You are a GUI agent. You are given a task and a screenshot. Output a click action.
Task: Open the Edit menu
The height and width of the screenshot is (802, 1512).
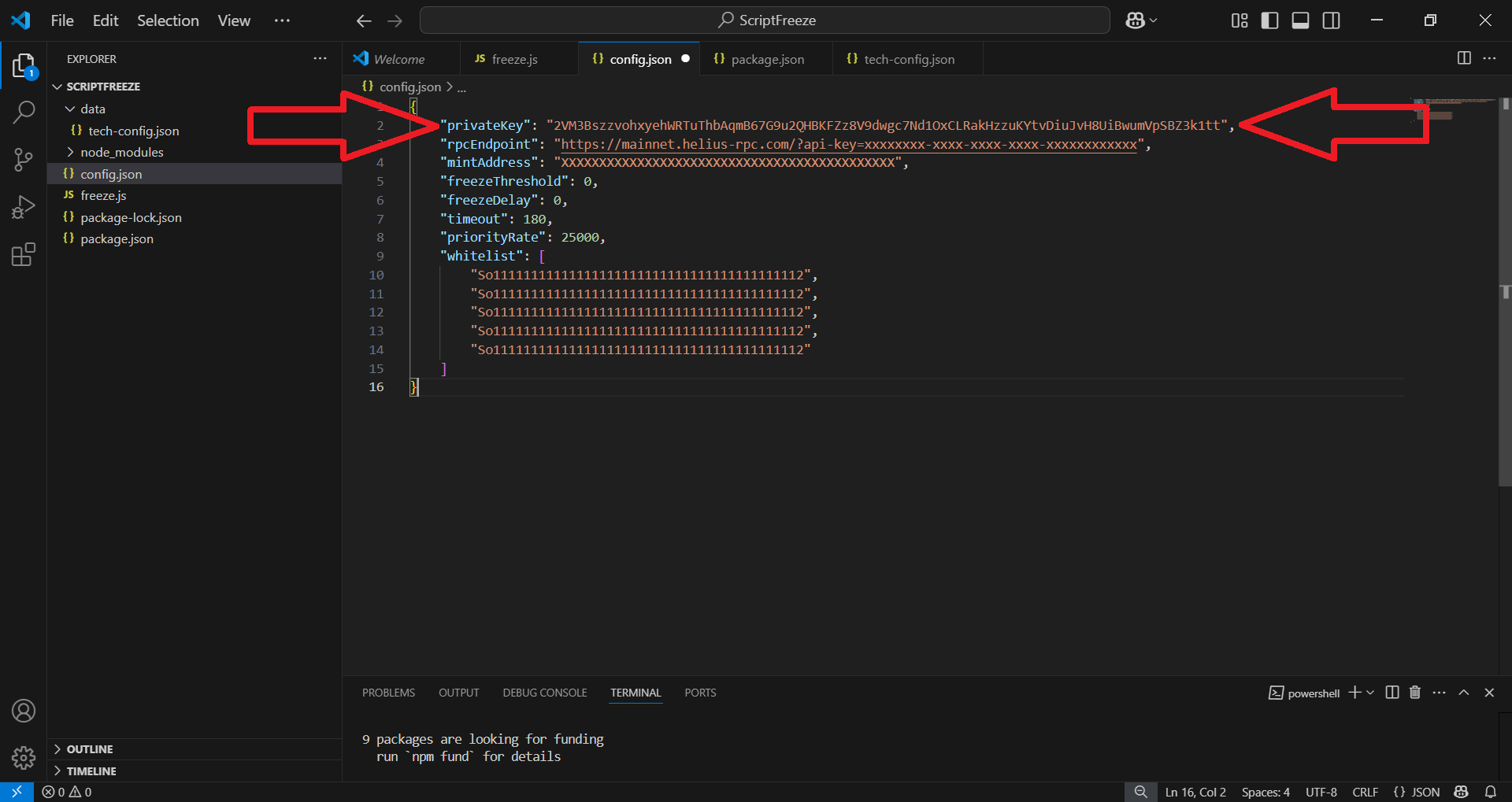coord(106,20)
